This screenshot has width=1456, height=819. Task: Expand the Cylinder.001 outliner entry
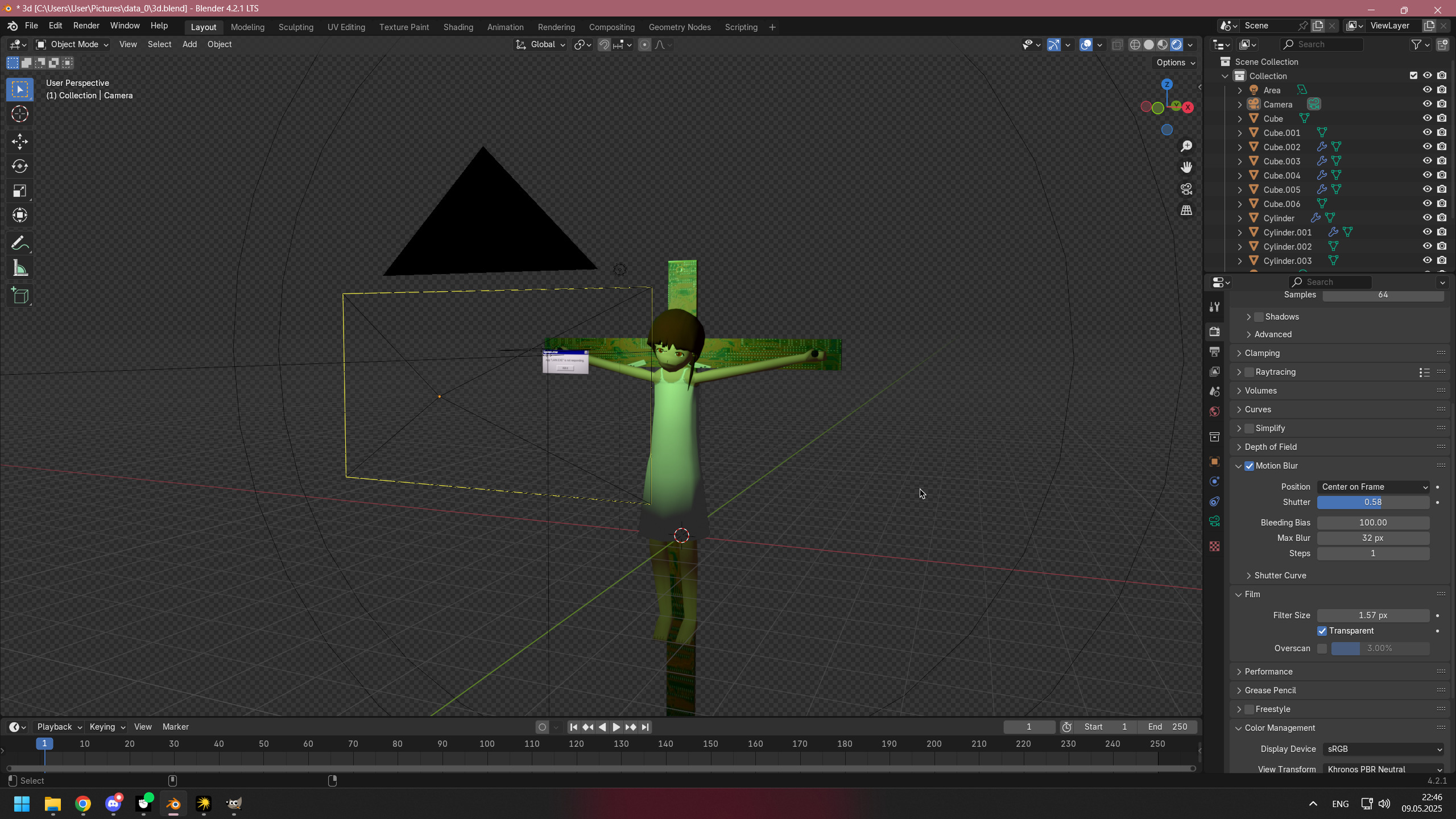click(x=1240, y=233)
